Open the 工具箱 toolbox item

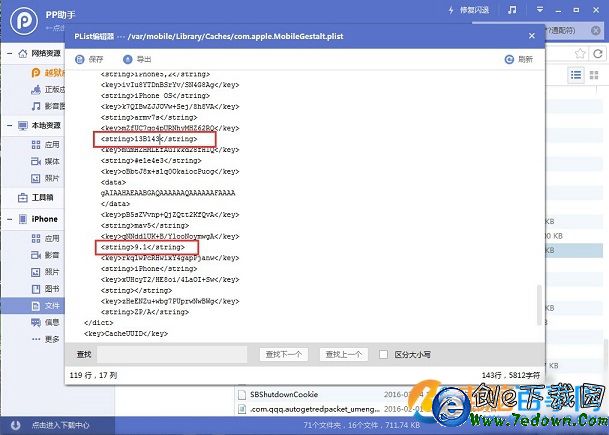click(35, 197)
